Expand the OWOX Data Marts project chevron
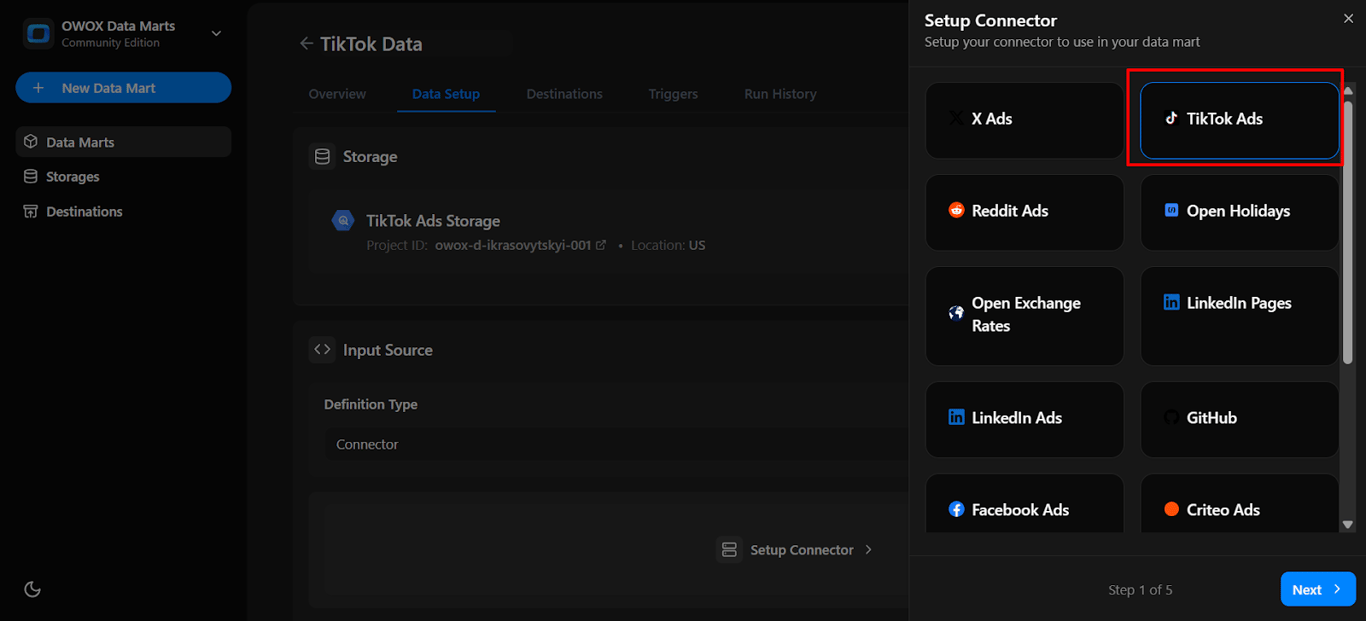 (x=216, y=34)
